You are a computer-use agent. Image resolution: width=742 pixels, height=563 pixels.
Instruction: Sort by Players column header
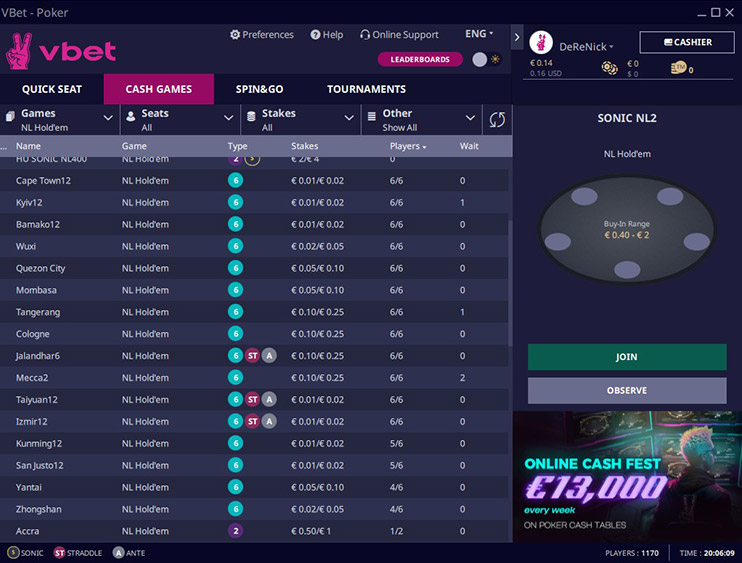coord(407,146)
